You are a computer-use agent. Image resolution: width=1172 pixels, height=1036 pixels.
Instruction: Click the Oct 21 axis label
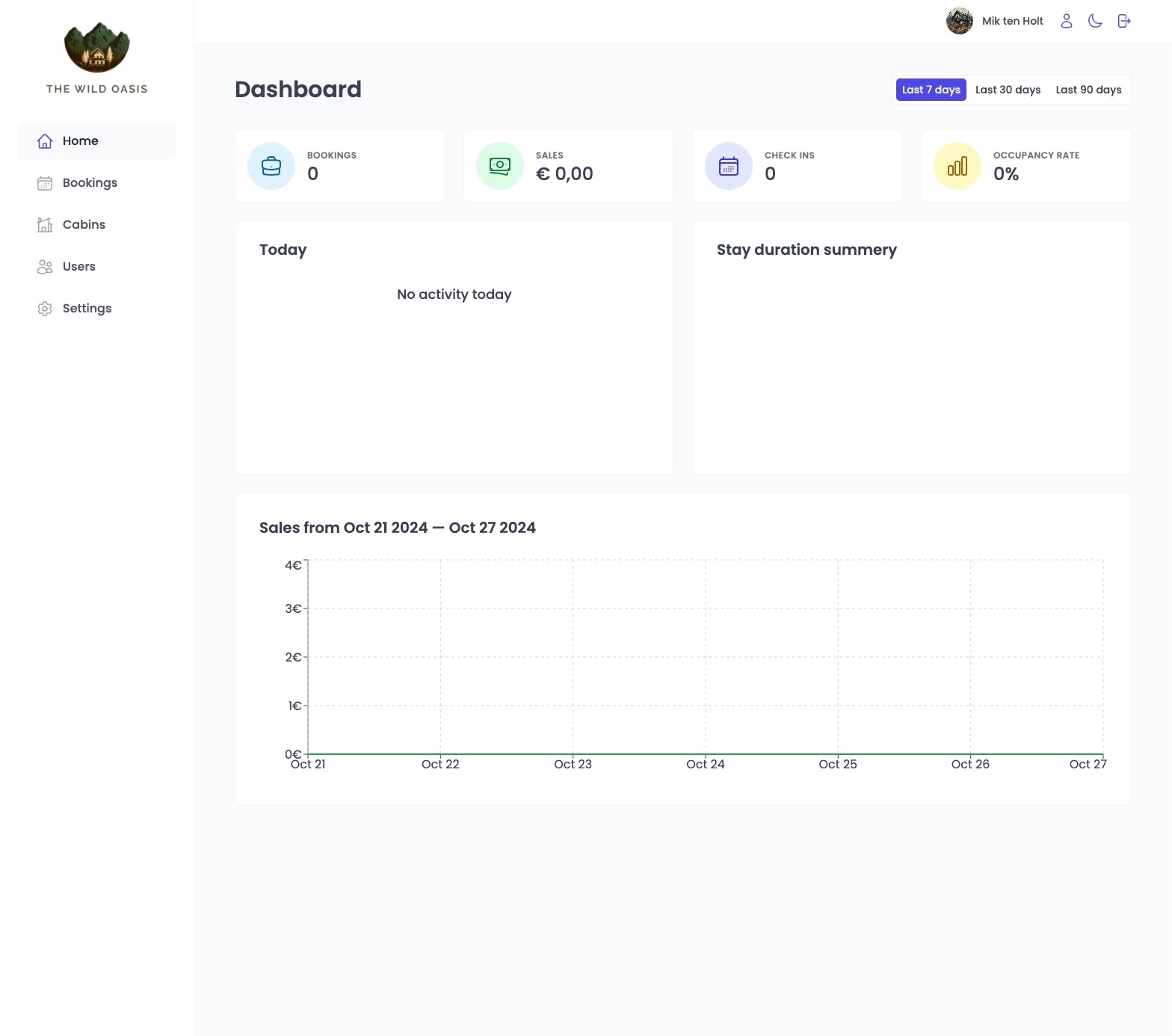pos(308,764)
